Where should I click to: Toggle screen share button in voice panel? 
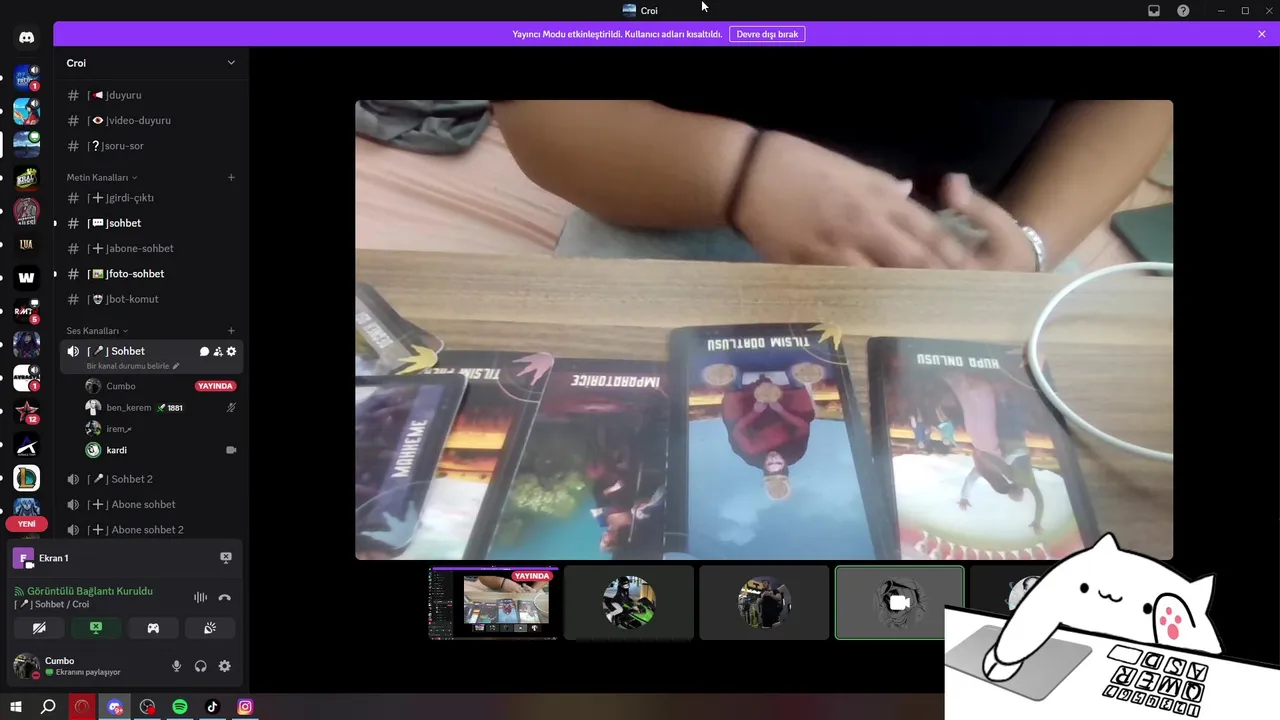tap(96, 628)
